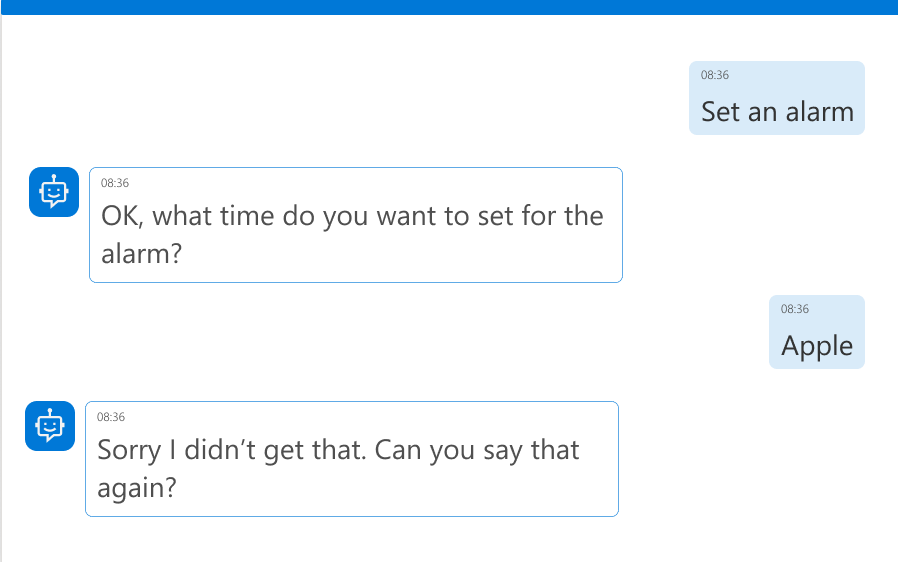Click the timestamp in the 'Sorry' bot bubble
The width and height of the screenshot is (898, 562).
[111, 417]
